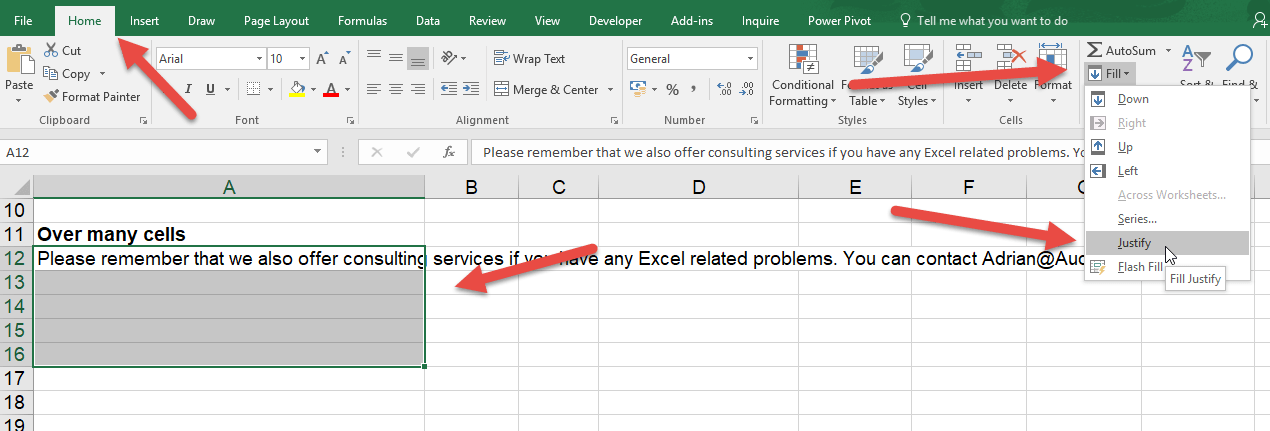Apply the cell borders icon
The width and height of the screenshot is (1270, 431).
click(254, 89)
